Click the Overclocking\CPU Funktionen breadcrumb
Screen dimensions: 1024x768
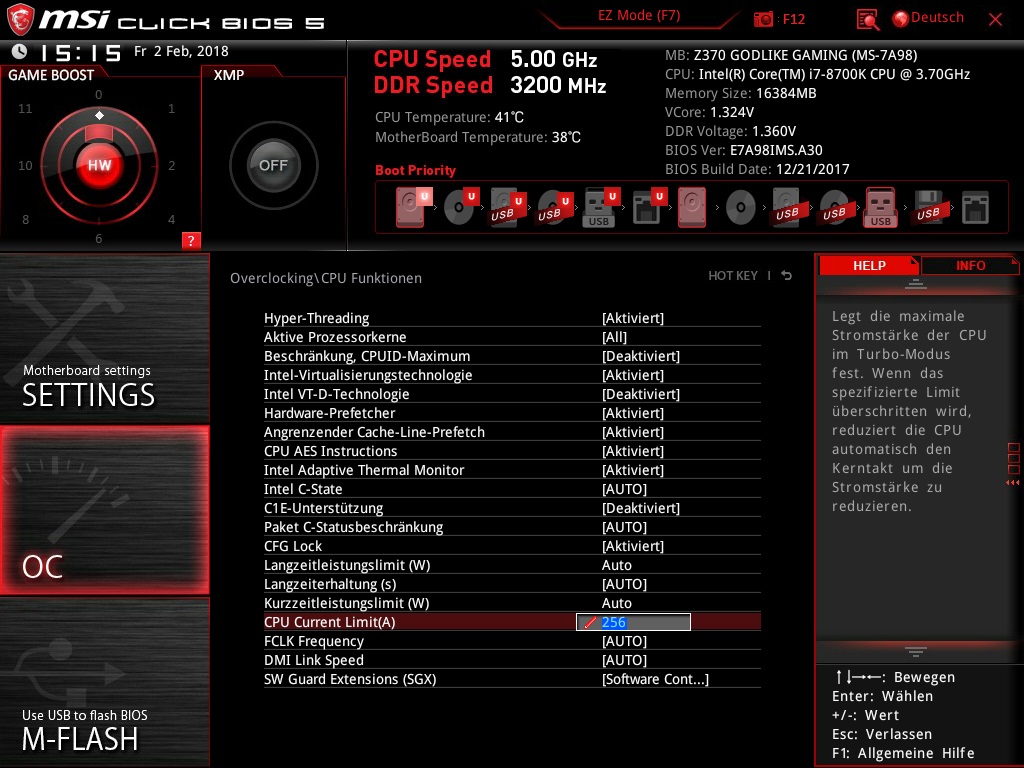click(x=326, y=278)
